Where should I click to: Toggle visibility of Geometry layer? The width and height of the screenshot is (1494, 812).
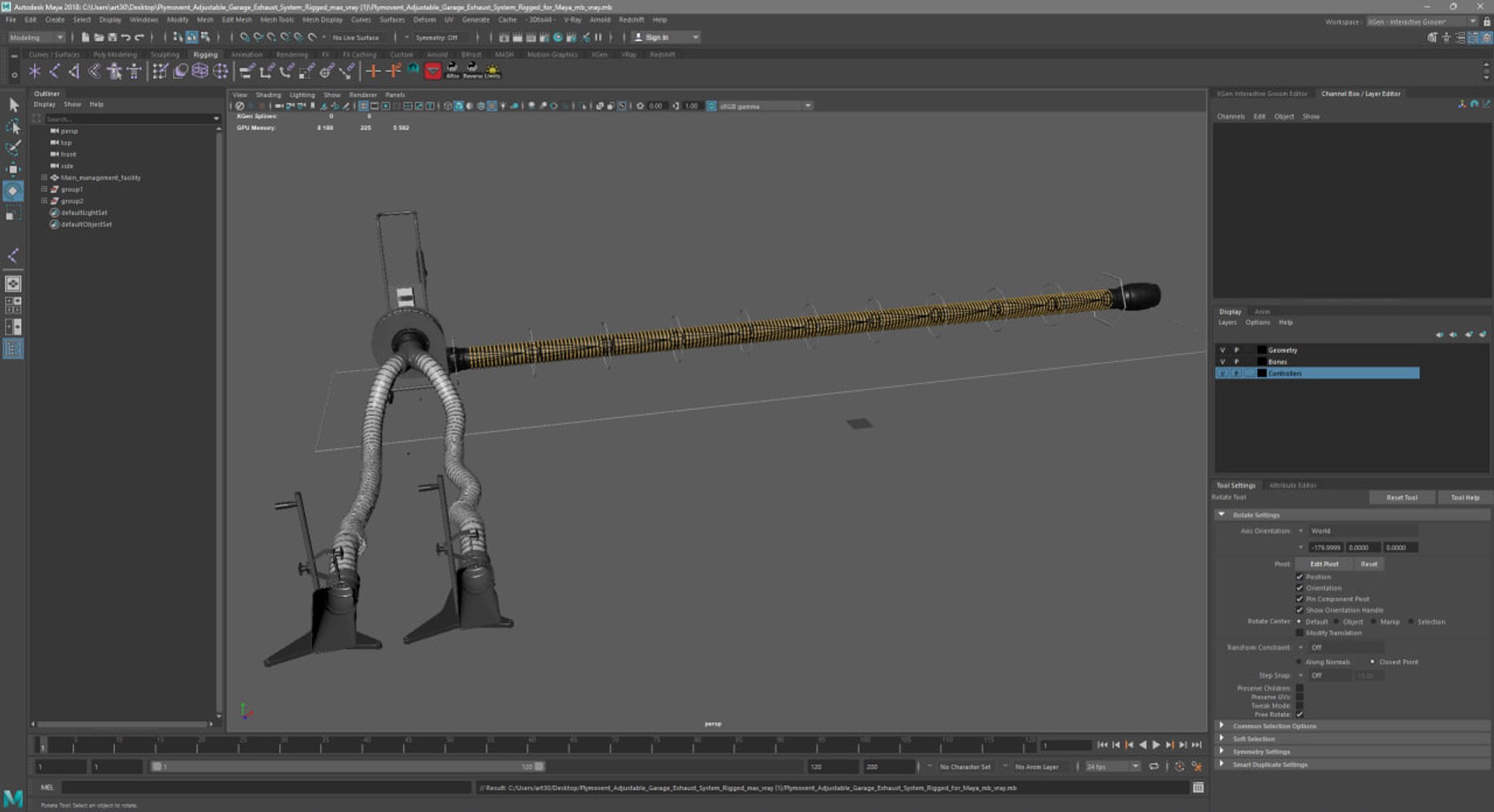click(x=1222, y=350)
